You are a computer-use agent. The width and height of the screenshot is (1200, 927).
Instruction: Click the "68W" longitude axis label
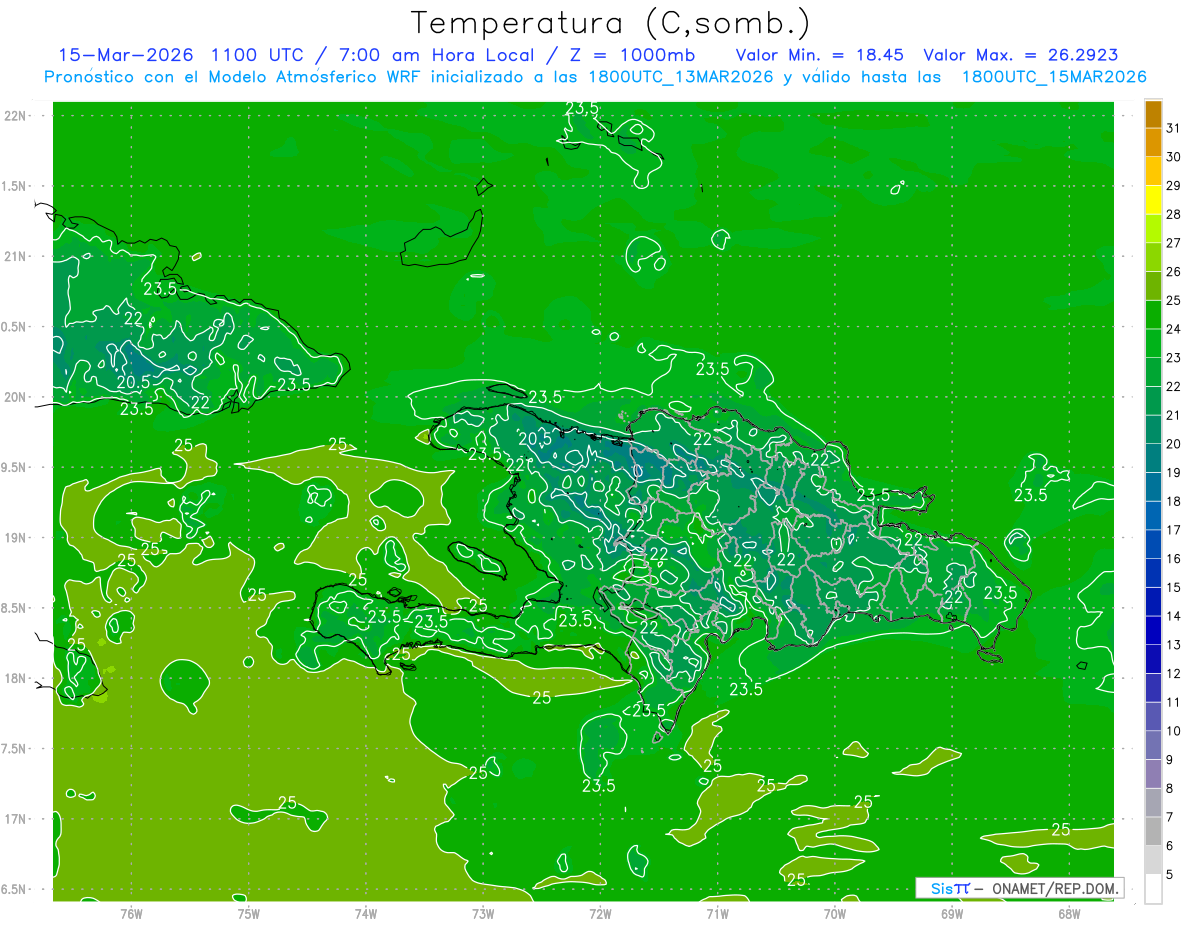[1069, 913]
